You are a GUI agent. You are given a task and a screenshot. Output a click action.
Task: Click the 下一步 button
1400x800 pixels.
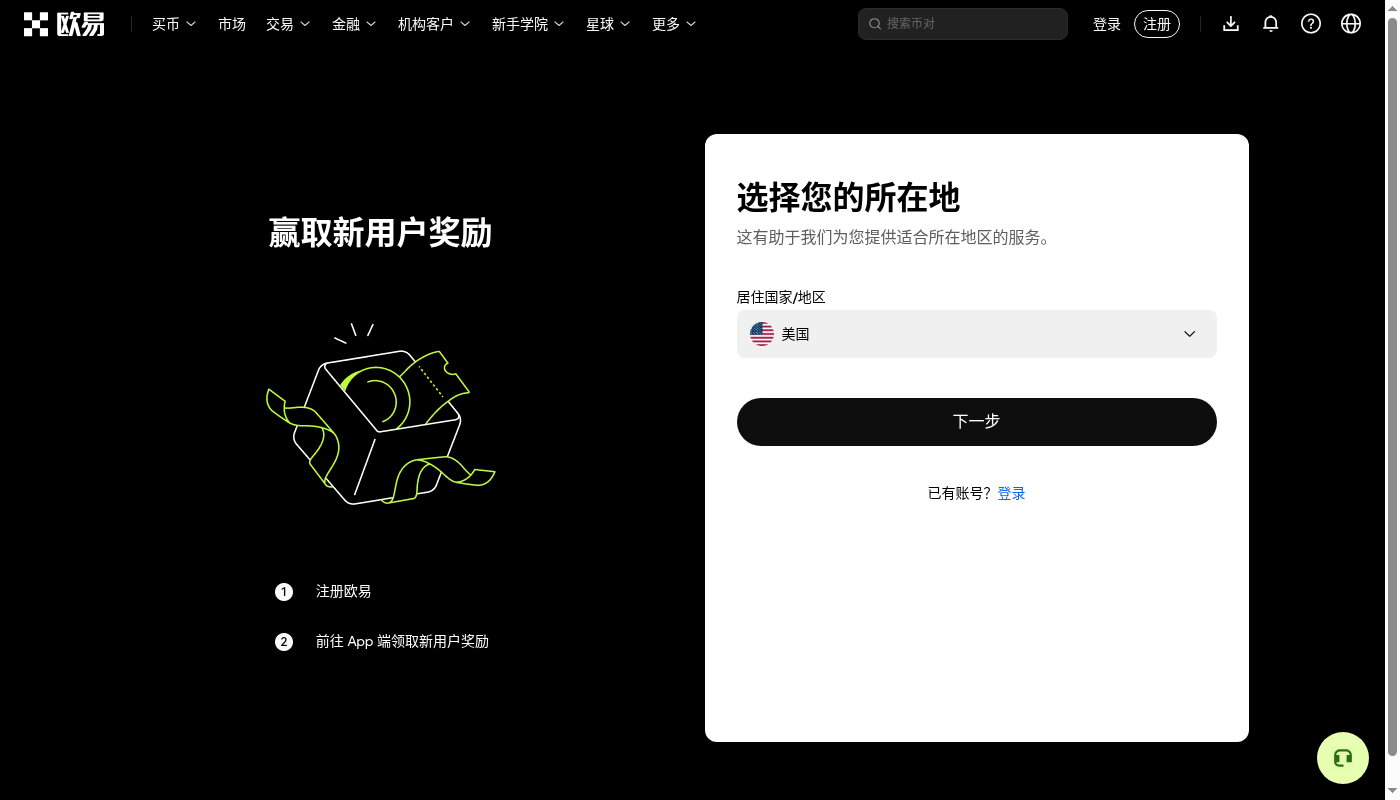click(x=977, y=422)
